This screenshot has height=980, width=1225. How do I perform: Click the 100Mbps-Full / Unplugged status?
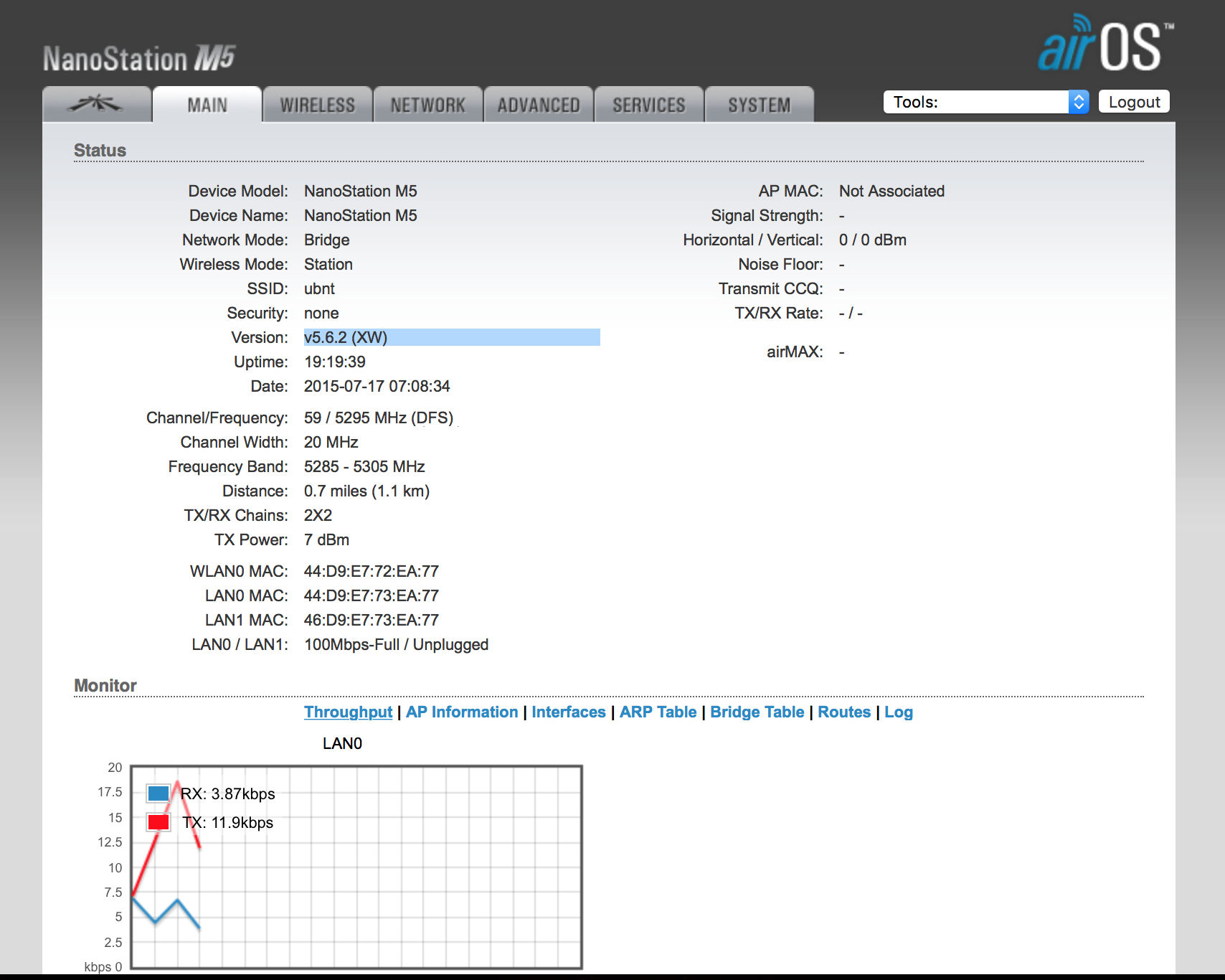397,644
